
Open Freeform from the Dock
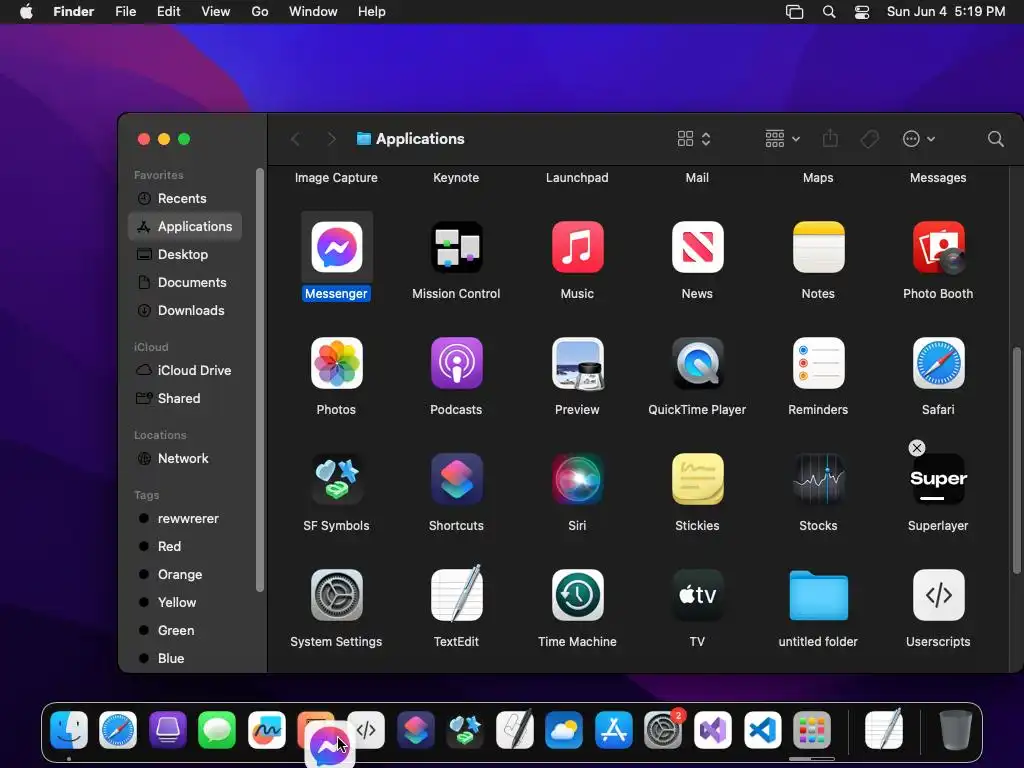266,730
